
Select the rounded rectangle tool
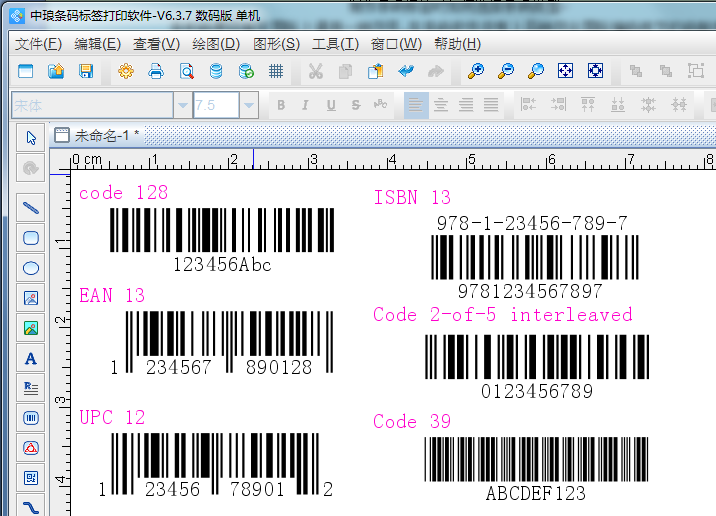click(31, 238)
